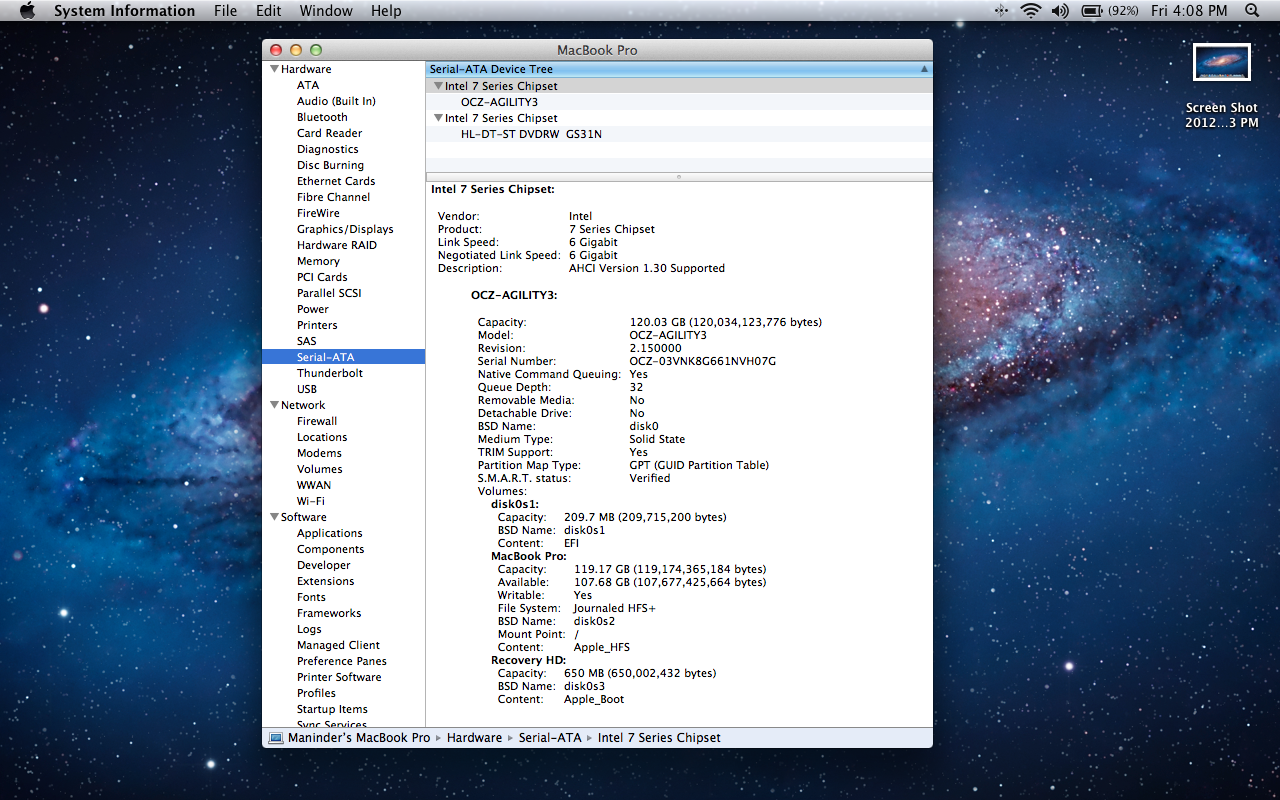This screenshot has width=1280, height=800.
Task: Select Power in the sidebar
Action: click(x=312, y=309)
